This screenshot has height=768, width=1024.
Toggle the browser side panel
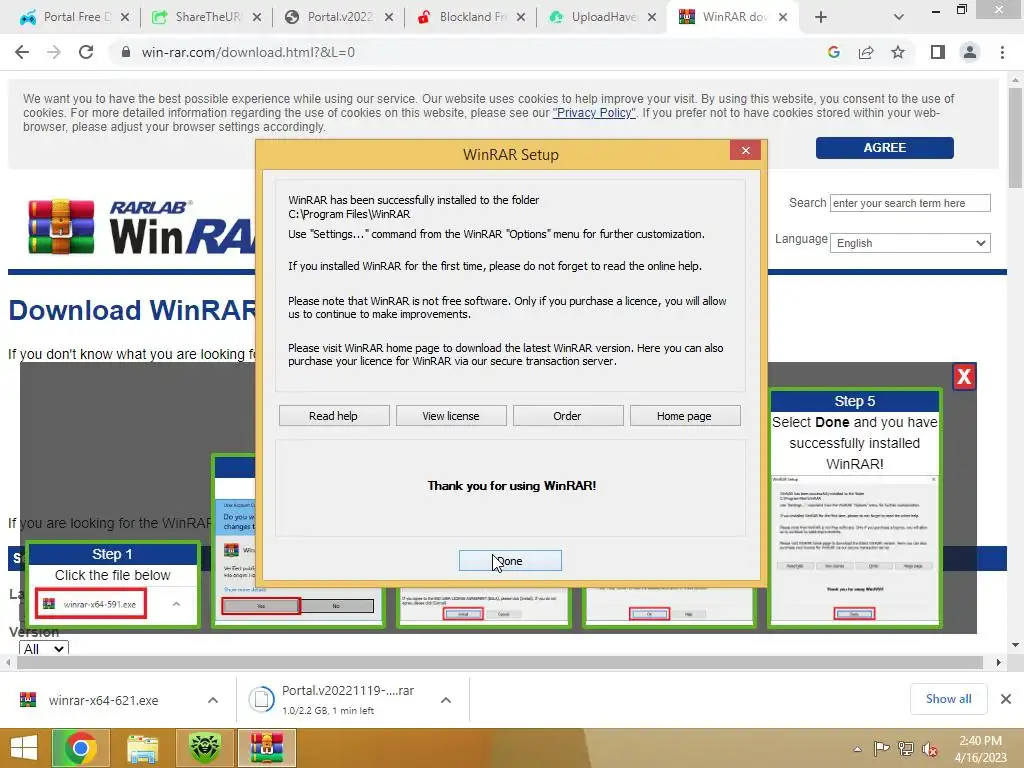[938, 52]
